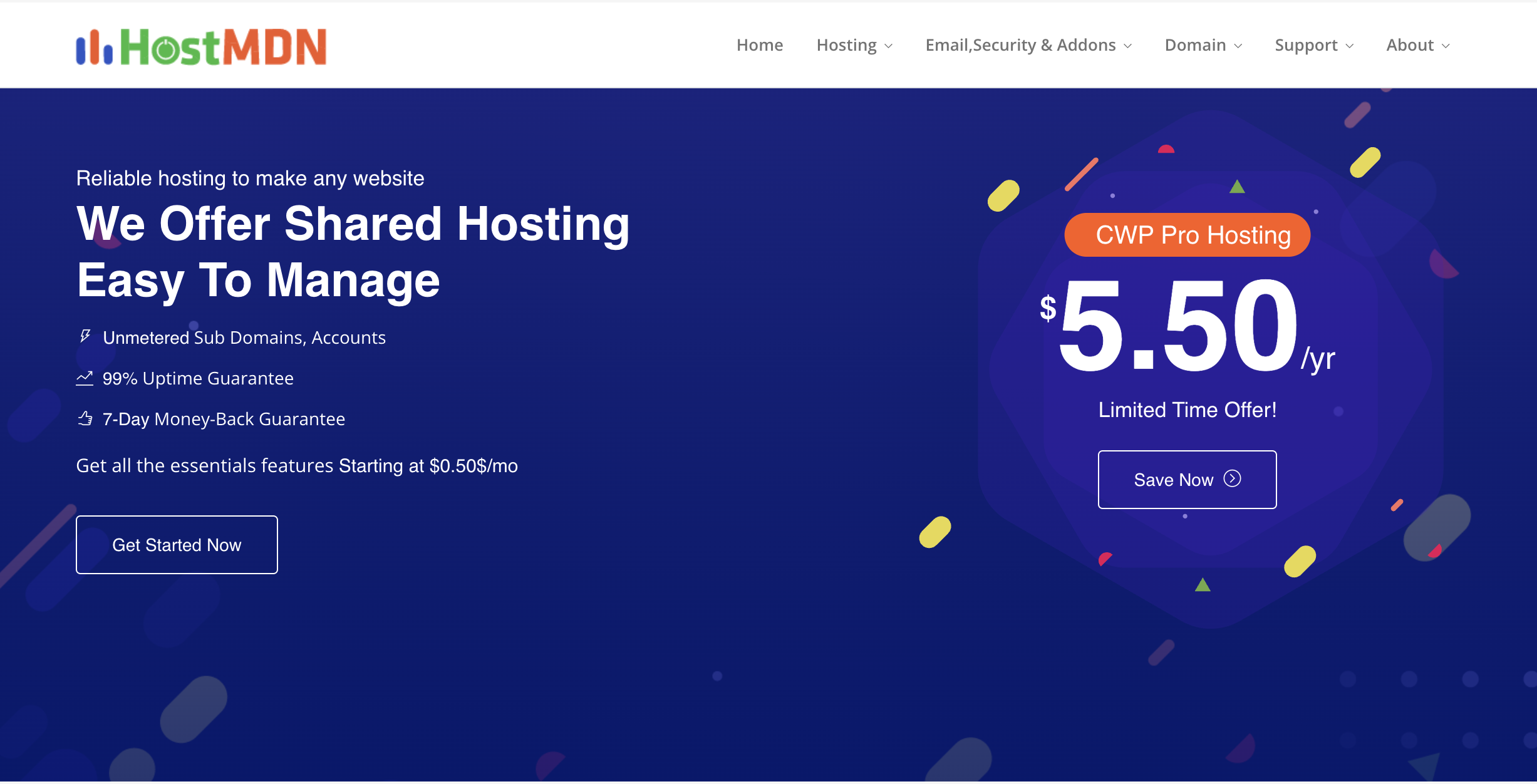Expand the Hosting dropdown chevron
The width and height of the screenshot is (1537, 784).
[888, 46]
